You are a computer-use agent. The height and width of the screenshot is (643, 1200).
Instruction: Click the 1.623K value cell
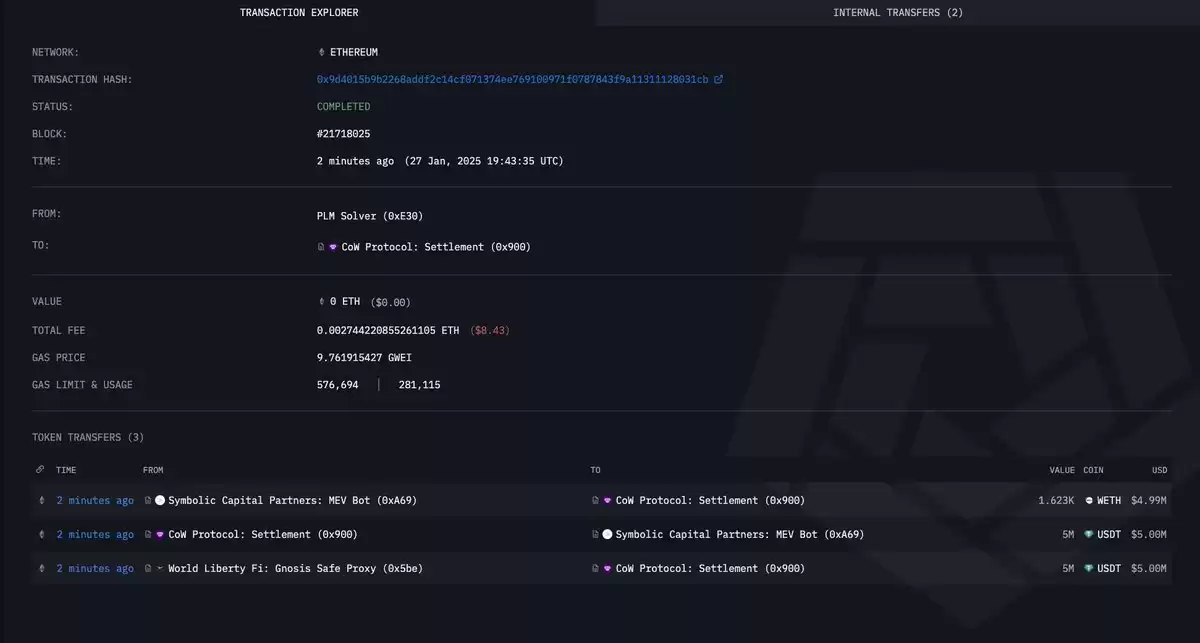click(1056, 501)
